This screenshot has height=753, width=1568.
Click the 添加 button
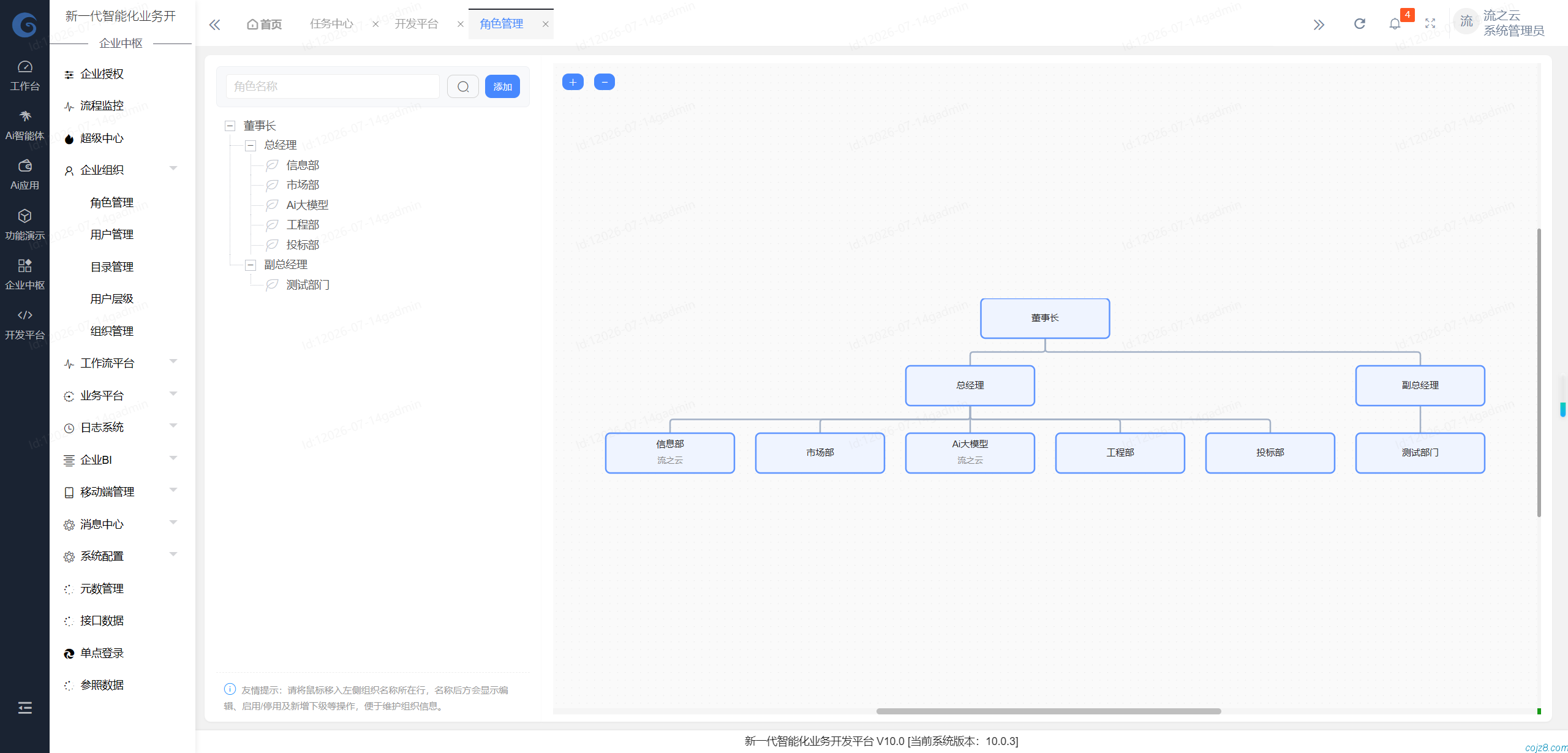coord(502,86)
